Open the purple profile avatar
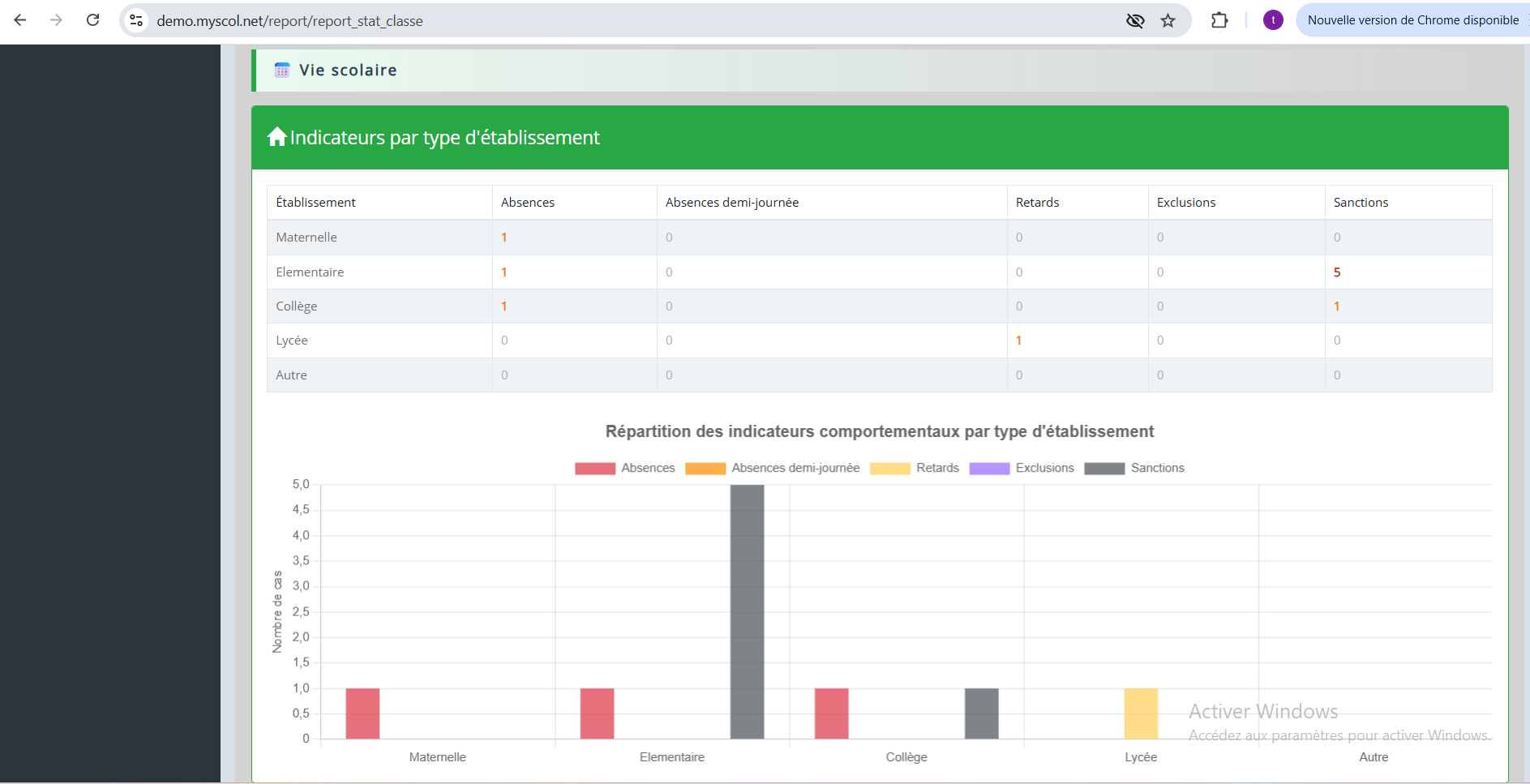The height and width of the screenshot is (784, 1530). tap(1273, 20)
